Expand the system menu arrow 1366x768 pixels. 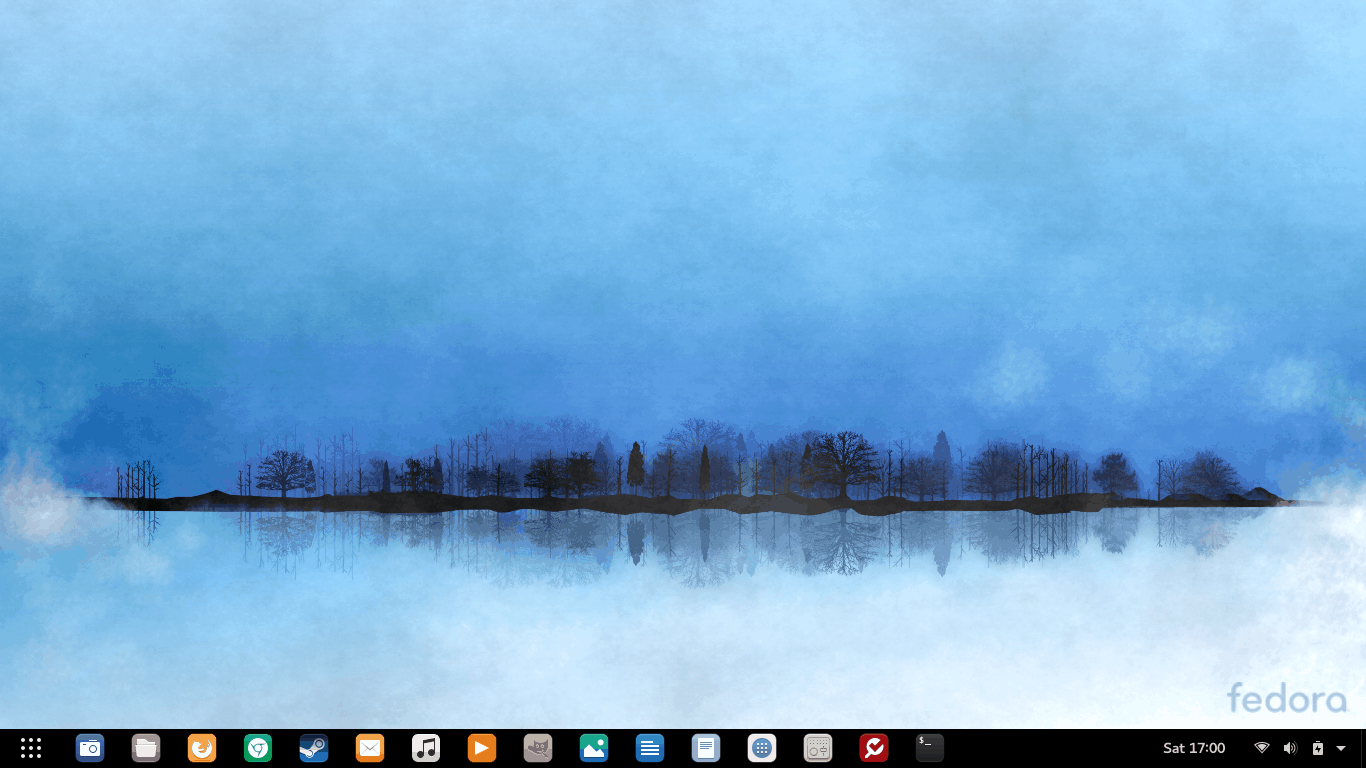coord(1341,748)
